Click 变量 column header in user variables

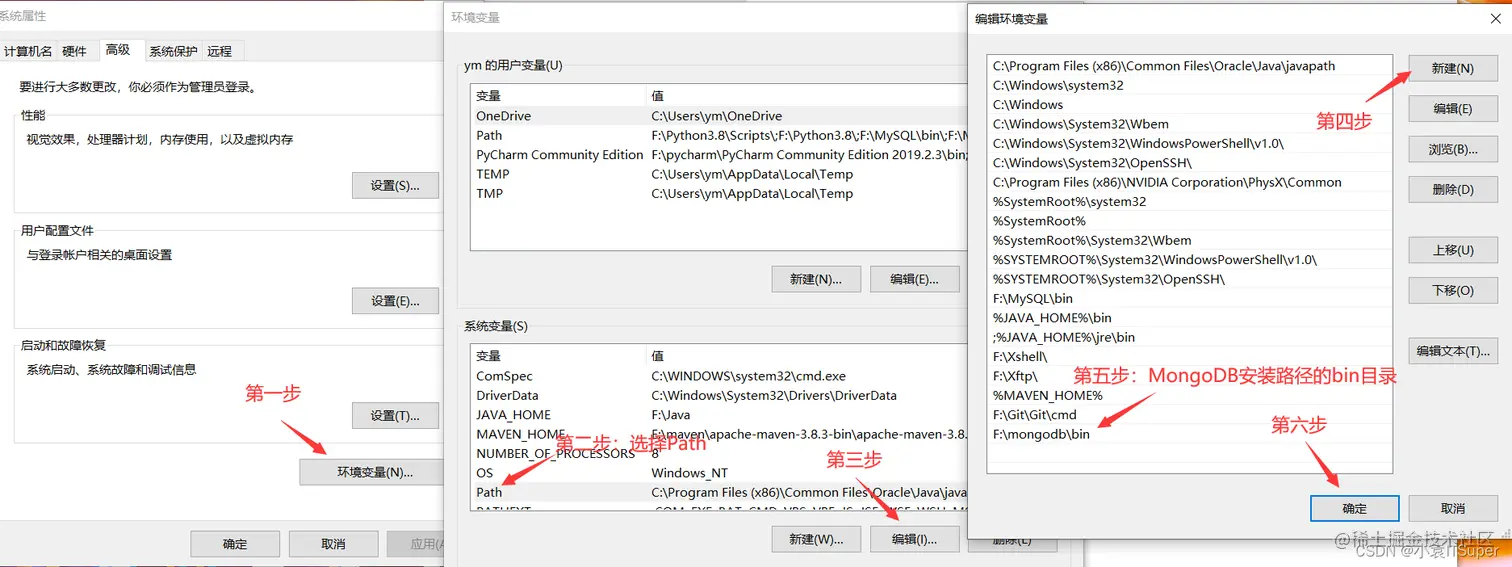pyautogui.click(x=558, y=96)
